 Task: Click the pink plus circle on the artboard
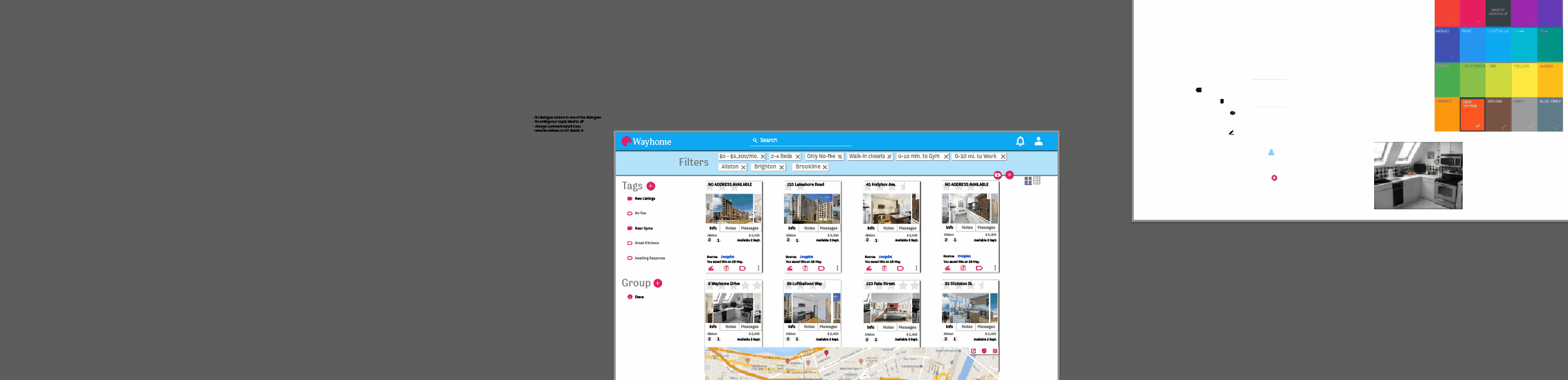(x=1274, y=178)
